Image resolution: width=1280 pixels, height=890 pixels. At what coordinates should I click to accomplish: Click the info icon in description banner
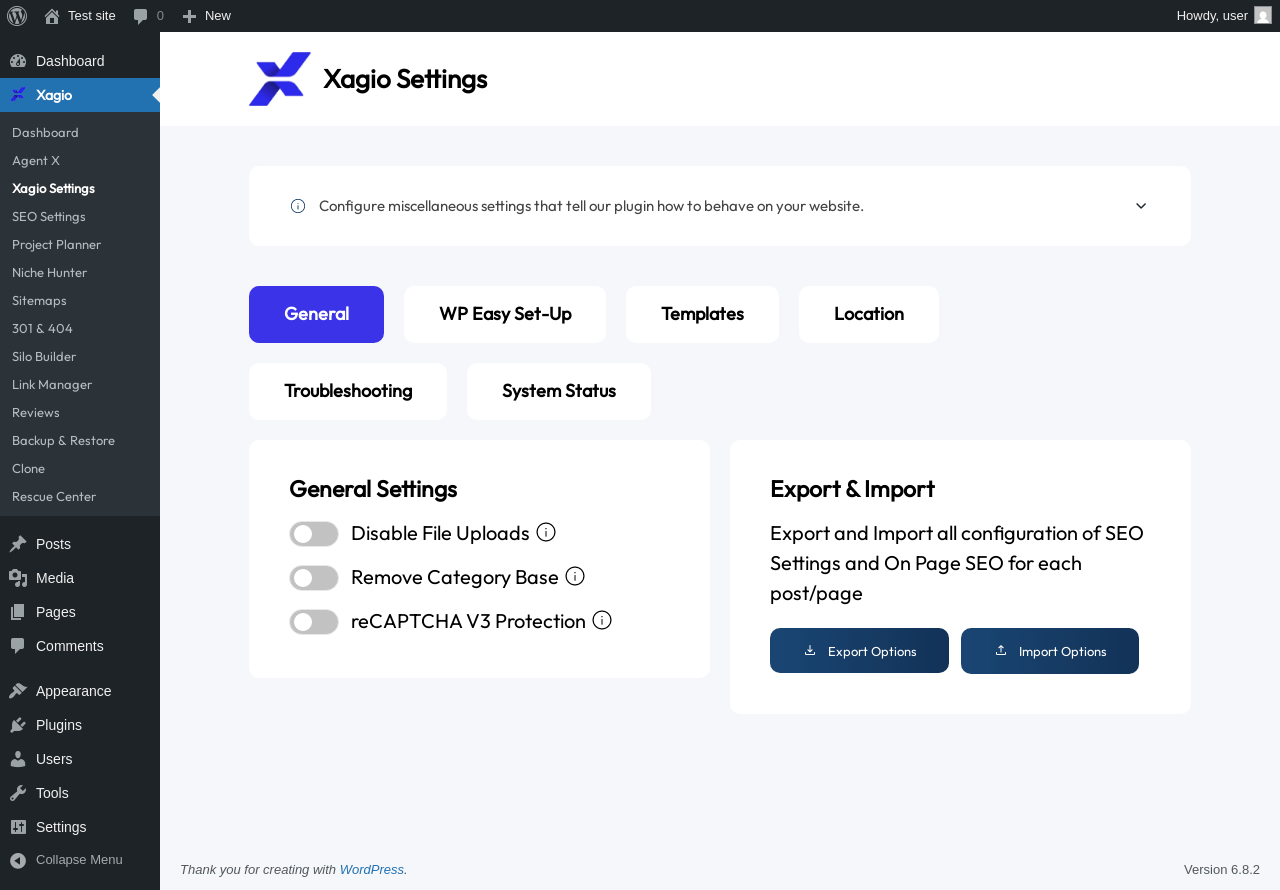point(298,206)
